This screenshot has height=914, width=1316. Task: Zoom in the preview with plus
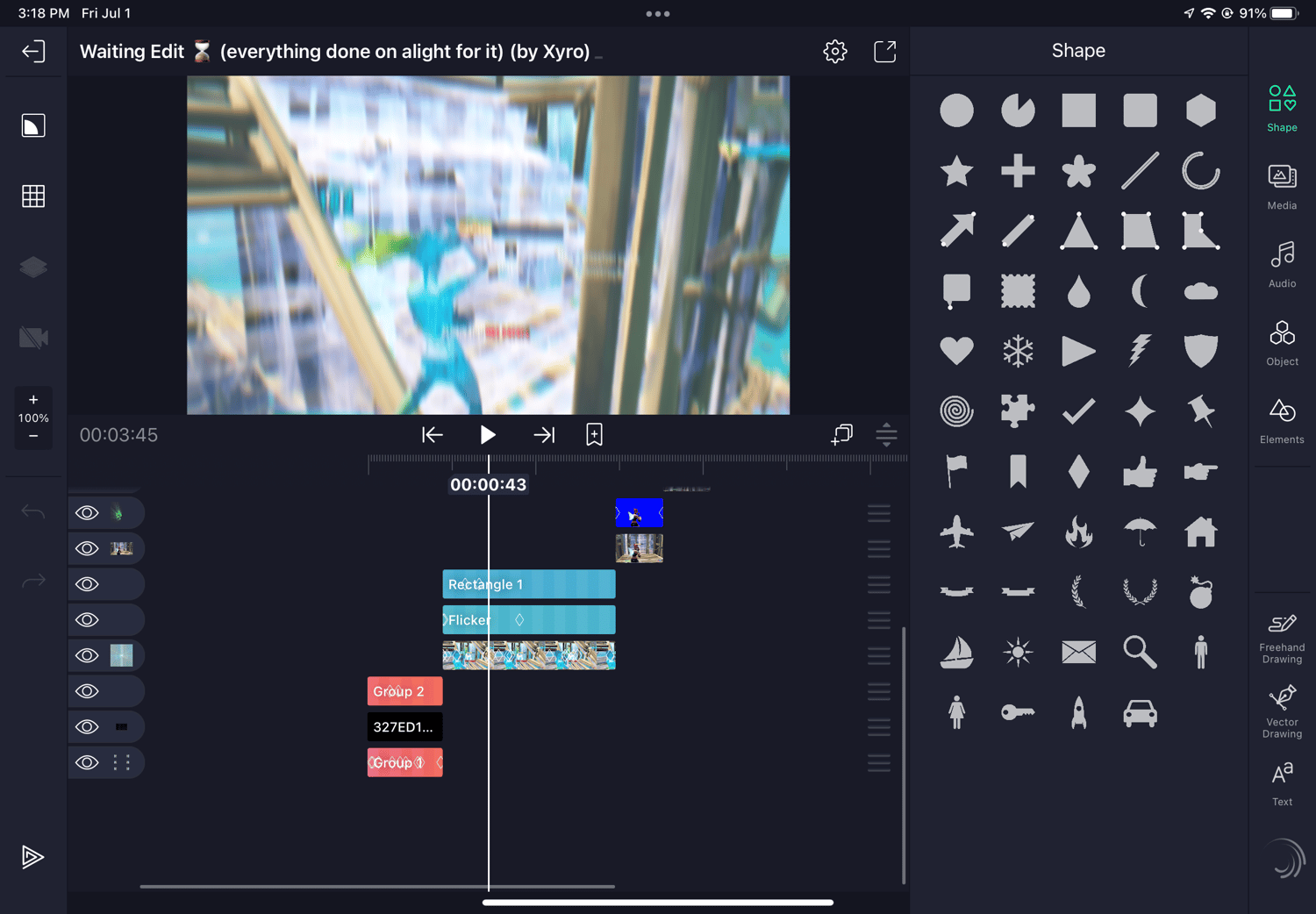[x=33, y=400]
